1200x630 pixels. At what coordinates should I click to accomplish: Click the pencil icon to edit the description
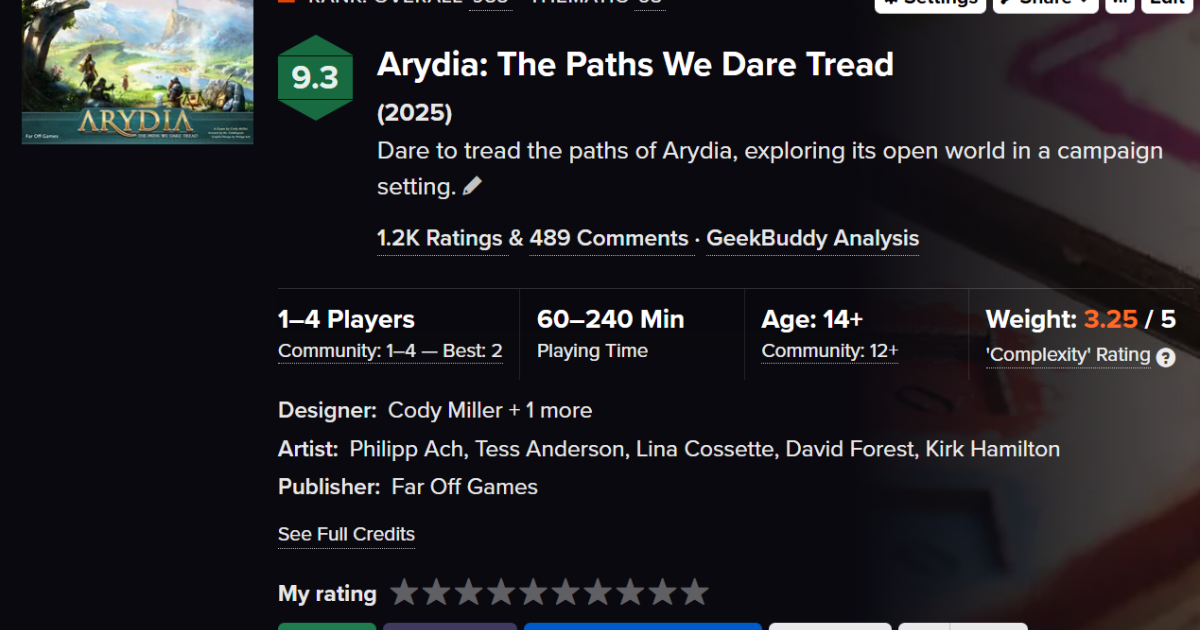(x=473, y=185)
